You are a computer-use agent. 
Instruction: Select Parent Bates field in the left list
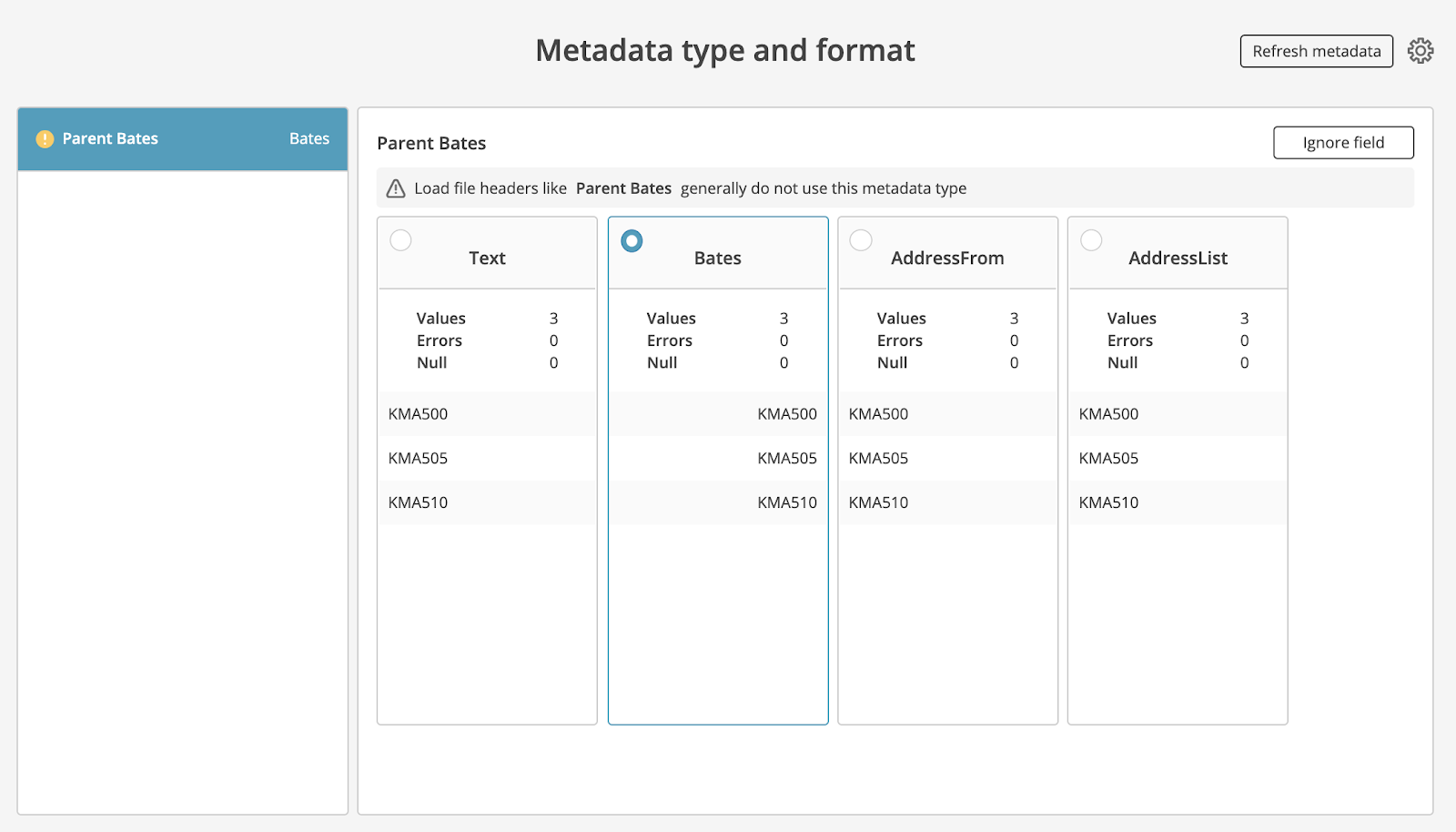tap(183, 139)
